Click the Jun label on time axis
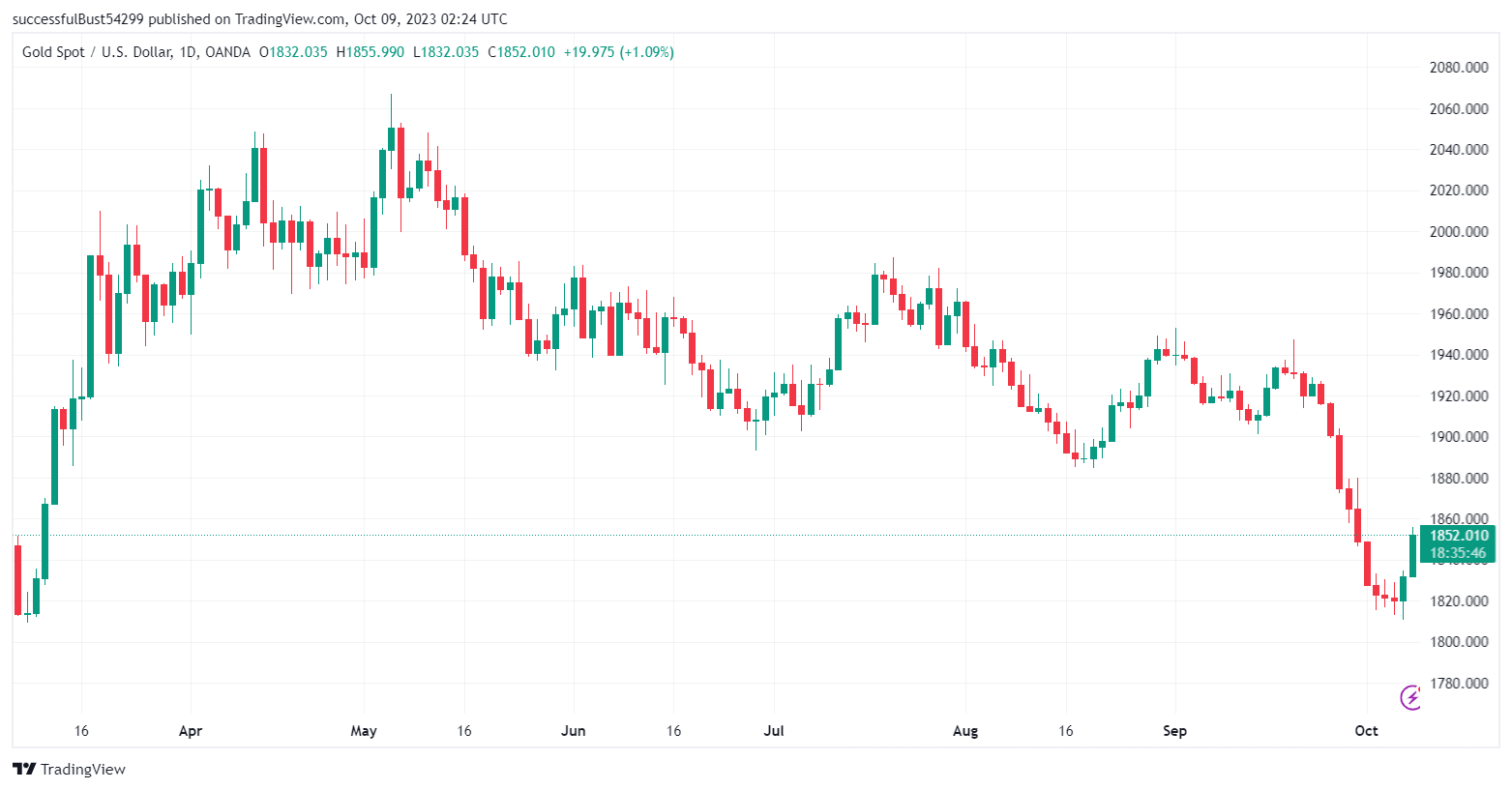Image resolution: width=1512 pixels, height=790 pixels. point(574,730)
